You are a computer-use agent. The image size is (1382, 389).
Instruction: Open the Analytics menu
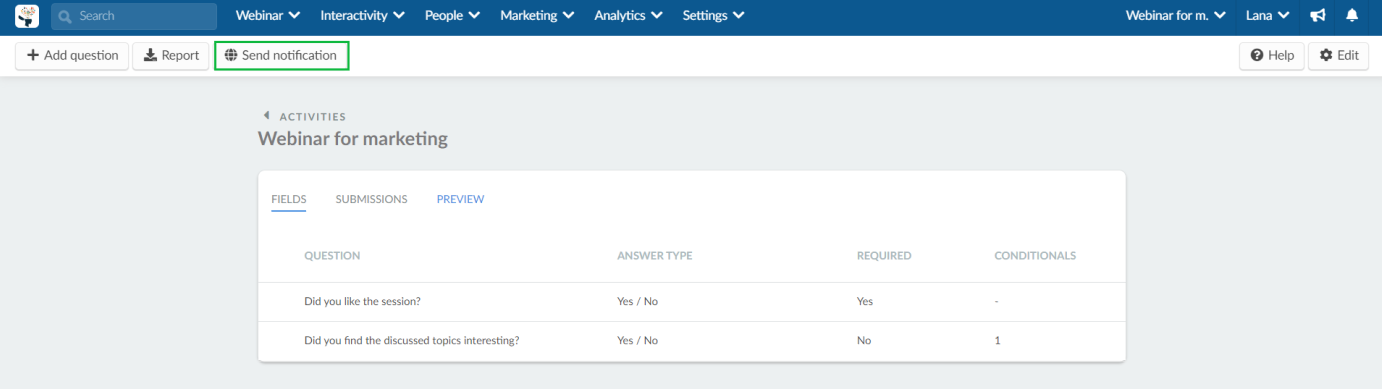click(628, 16)
